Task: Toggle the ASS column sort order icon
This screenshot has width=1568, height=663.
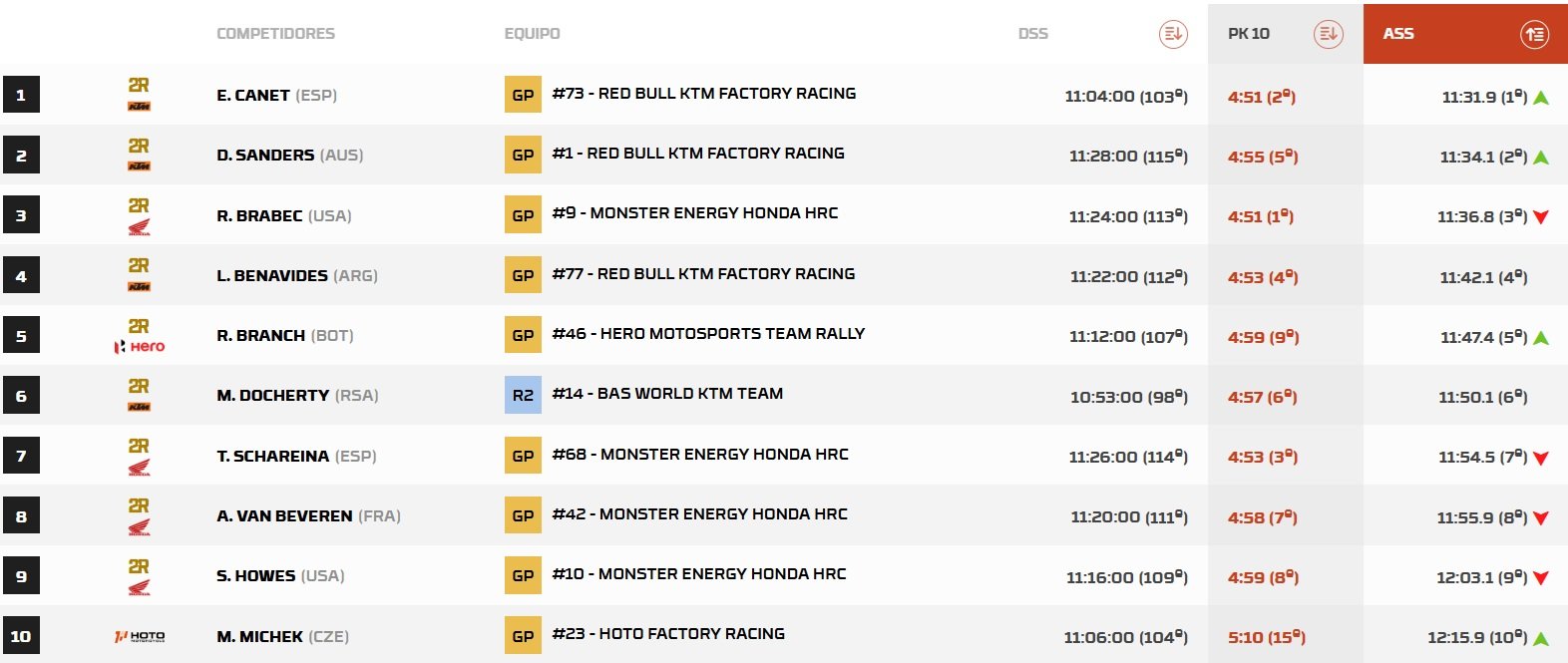Action: click(x=1534, y=34)
